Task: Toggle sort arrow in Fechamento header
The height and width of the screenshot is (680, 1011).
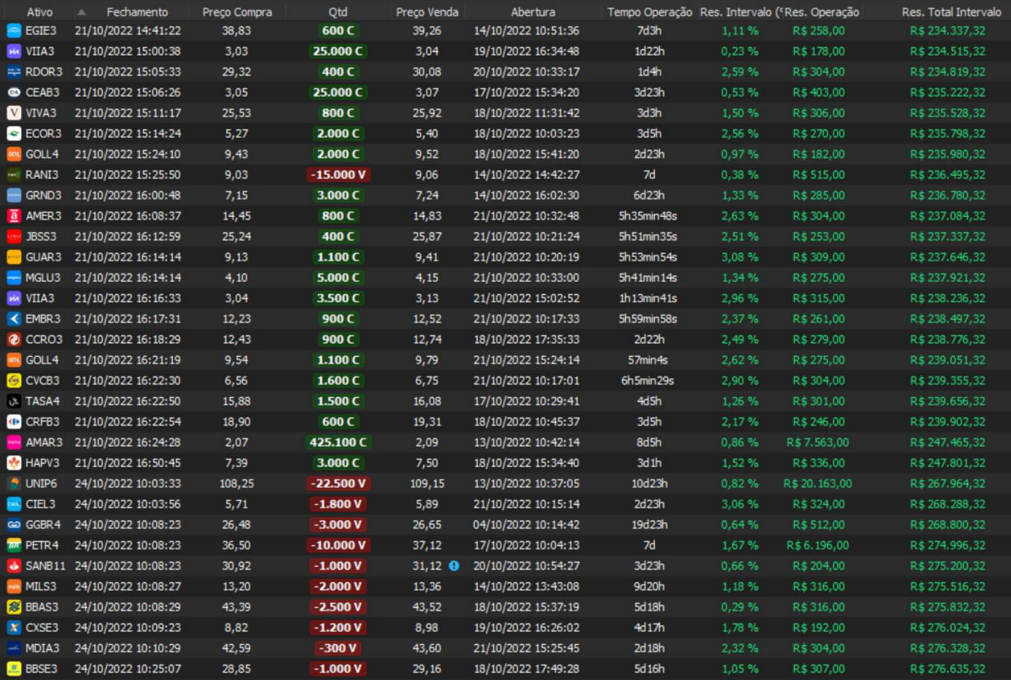Action: pyautogui.click(x=82, y=12)
